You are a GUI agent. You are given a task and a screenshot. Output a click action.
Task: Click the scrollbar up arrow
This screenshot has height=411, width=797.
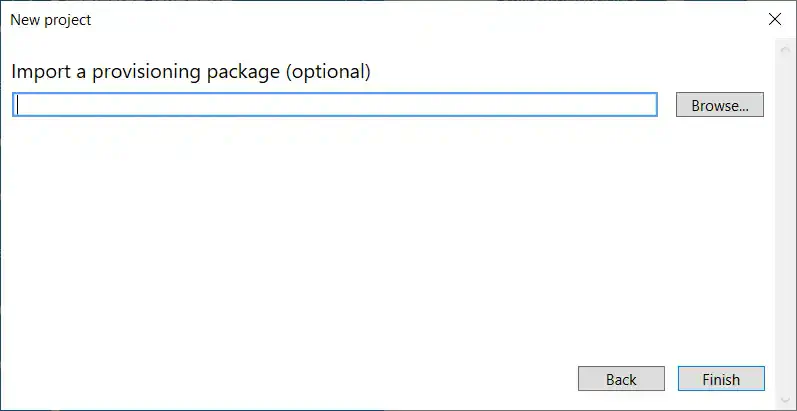pyautogui.click(x=784, y=47)
